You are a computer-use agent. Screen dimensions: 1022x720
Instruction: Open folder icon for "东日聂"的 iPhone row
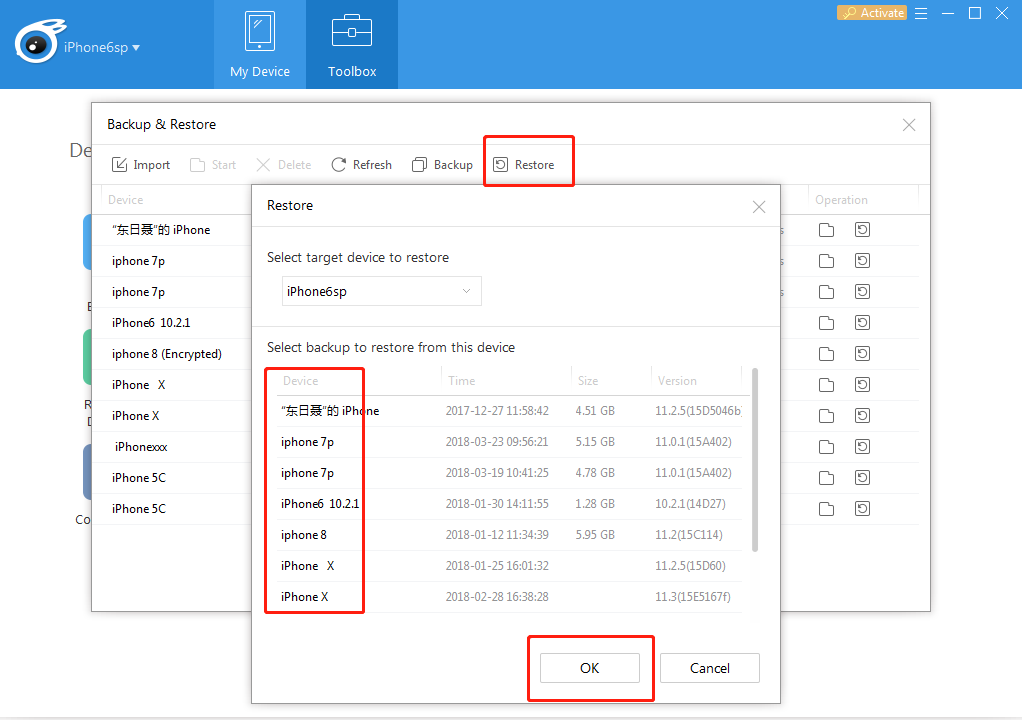(826, 230)
